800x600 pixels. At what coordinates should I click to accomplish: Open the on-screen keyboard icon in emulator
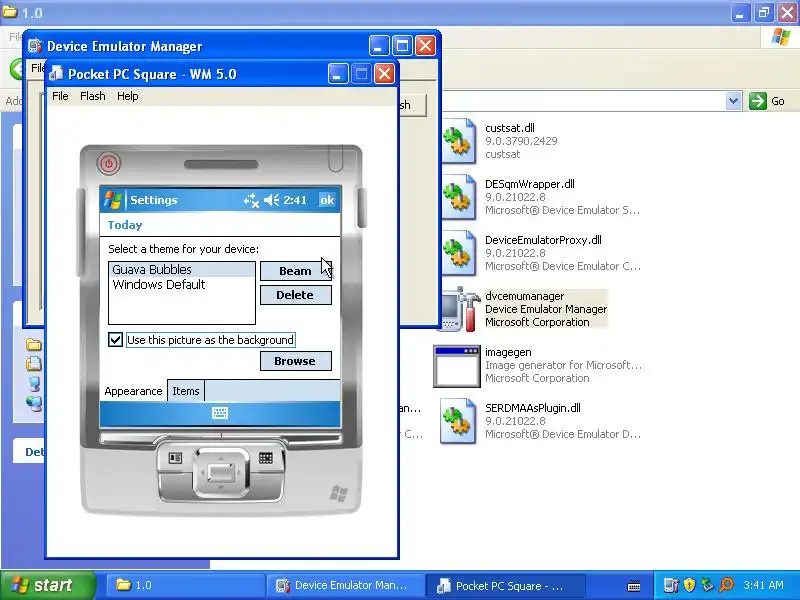coord(220,413)
